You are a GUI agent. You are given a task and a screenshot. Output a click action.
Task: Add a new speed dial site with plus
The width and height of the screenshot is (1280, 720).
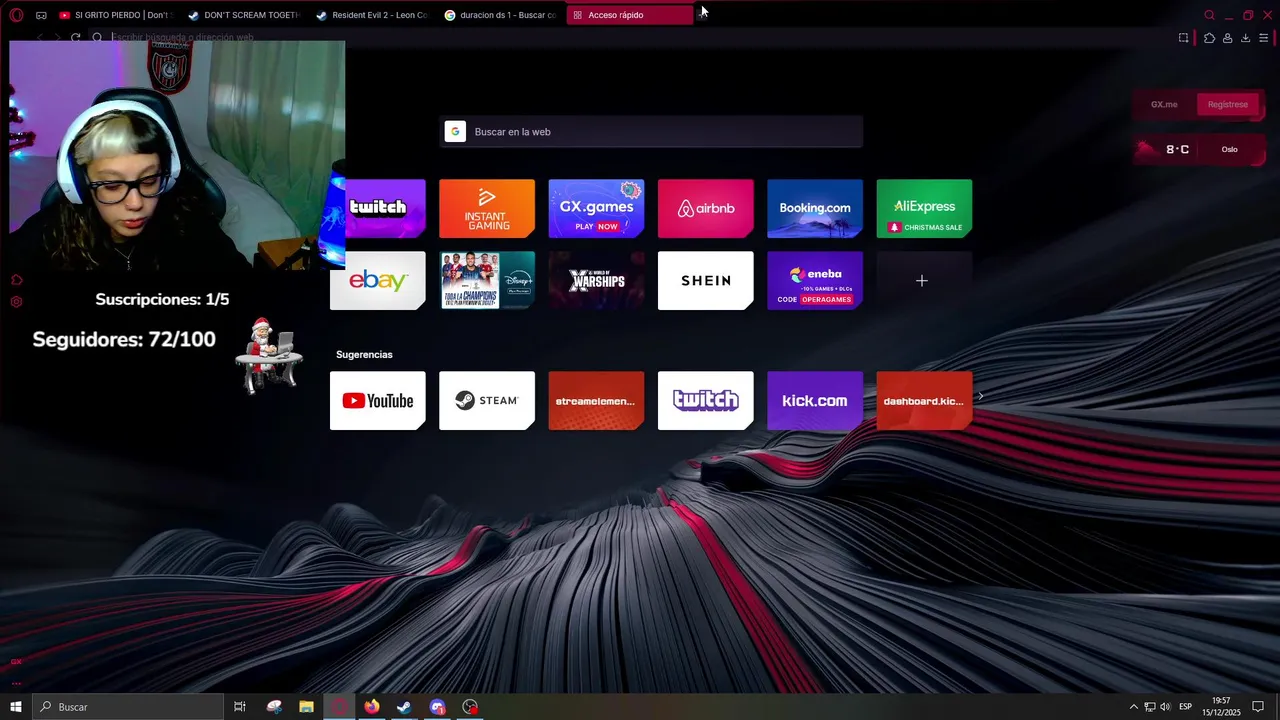(924, 280)
